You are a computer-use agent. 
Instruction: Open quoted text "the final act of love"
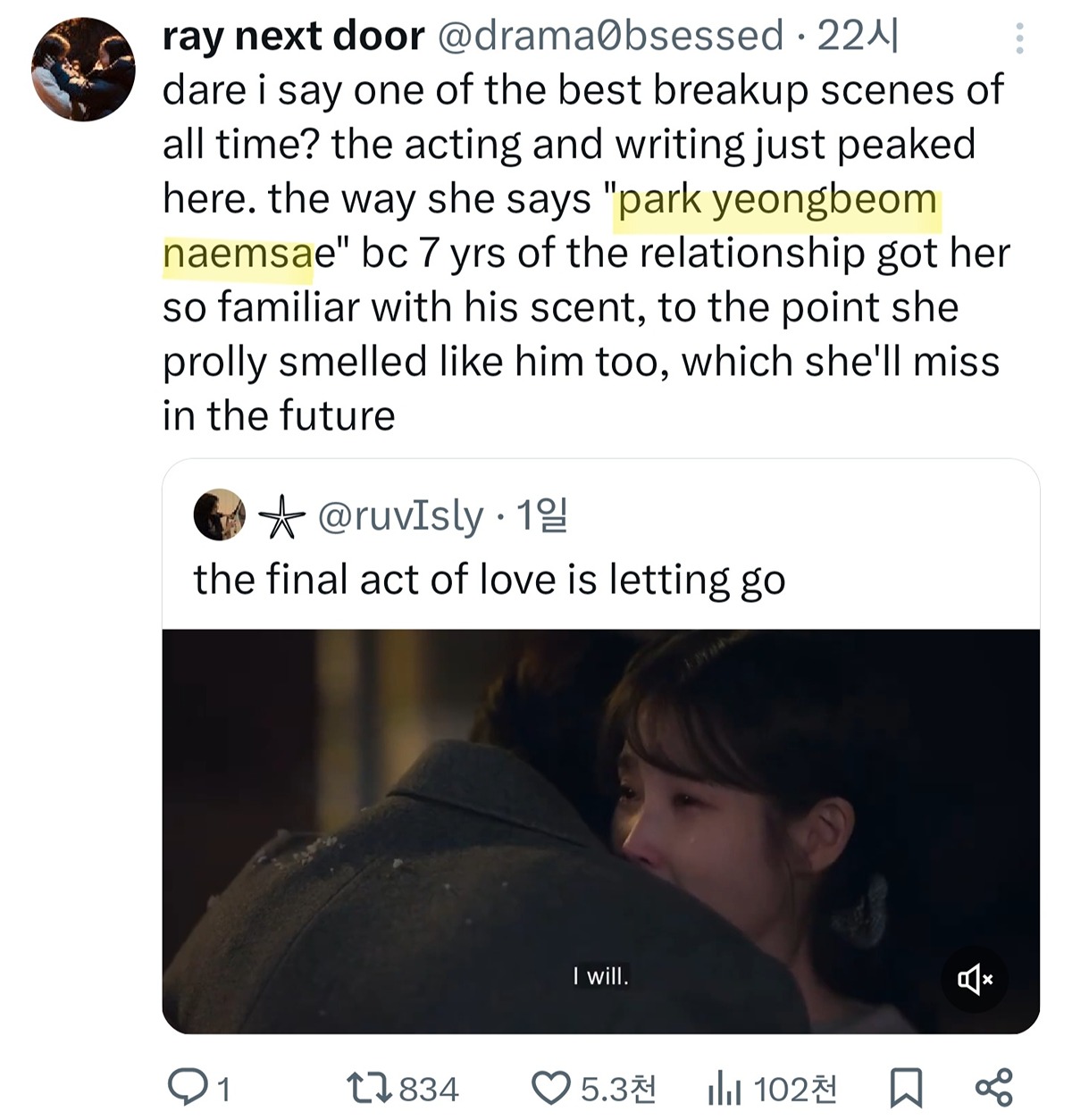click(489, 580)
